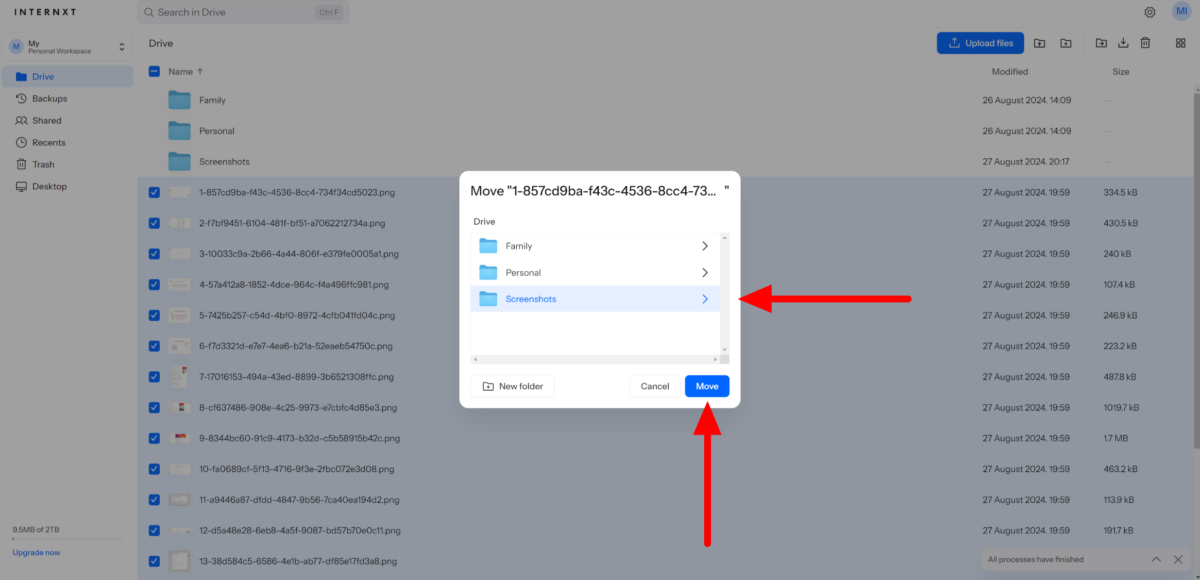
Task: Open the workspace switcher chevron
Action: [x=120, y=46]
